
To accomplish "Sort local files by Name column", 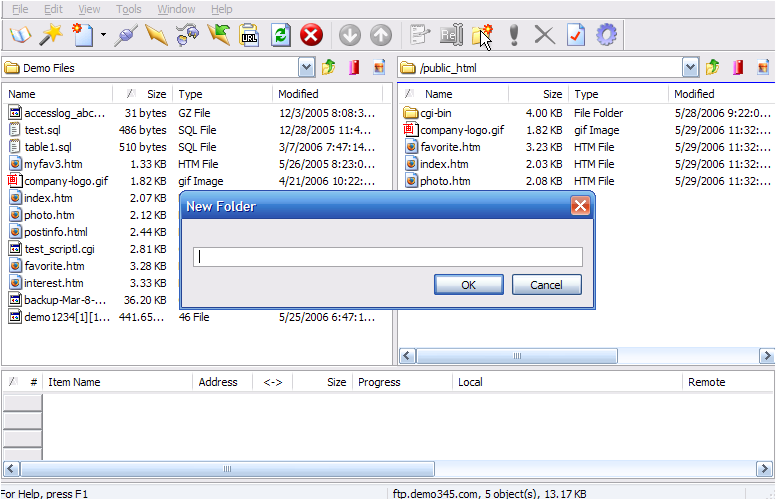I will click(x=58, y=94).
